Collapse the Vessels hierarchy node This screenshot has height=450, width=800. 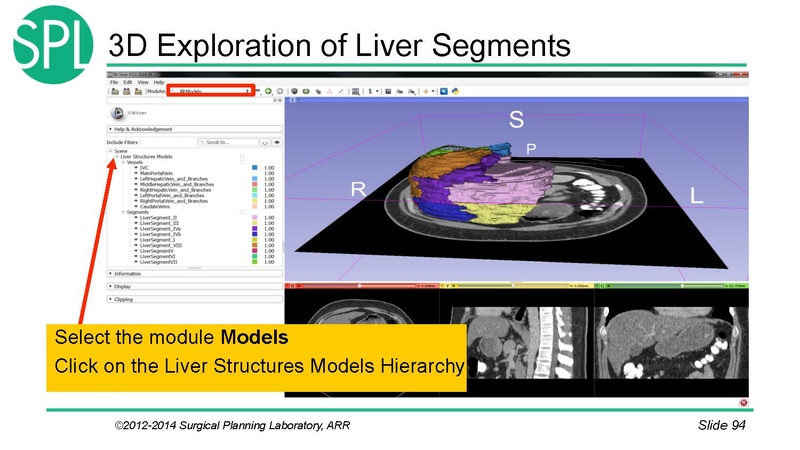click(x=123, y=162)
